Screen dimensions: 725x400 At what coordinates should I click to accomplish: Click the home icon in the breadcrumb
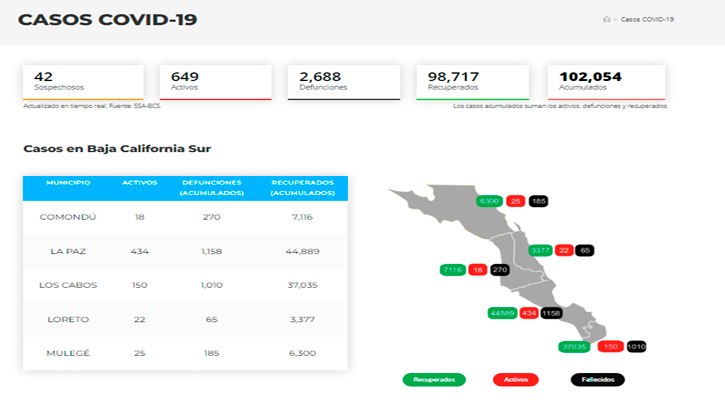coord(606,19)
